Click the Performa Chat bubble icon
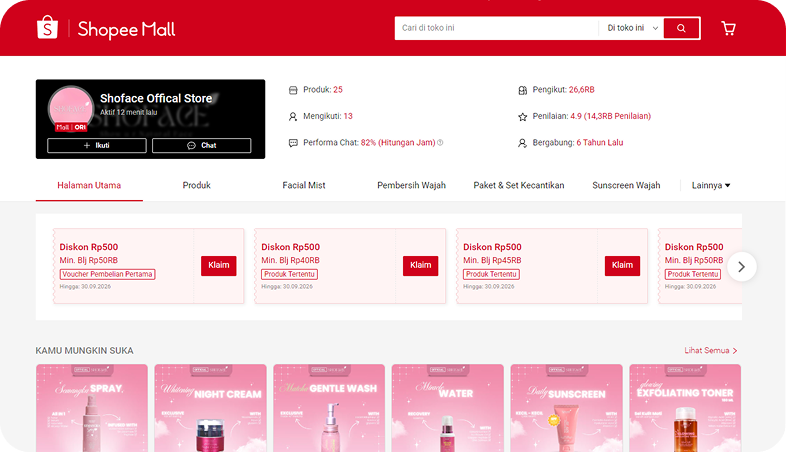Image resolution: width=786 pixels, height=452 pixels. [x=293, y=143]
